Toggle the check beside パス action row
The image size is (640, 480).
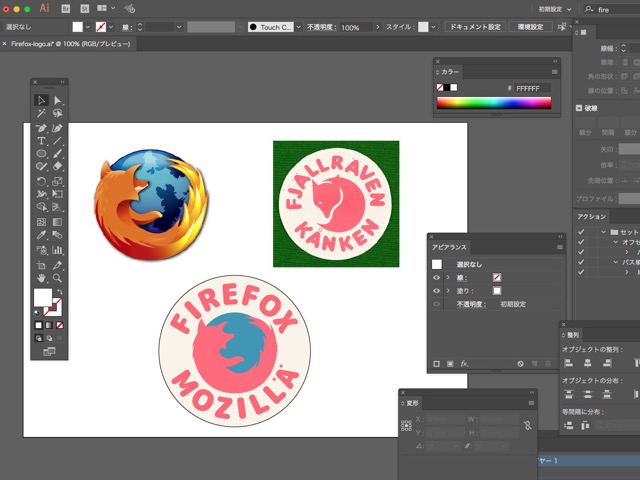(x=581, y=262)
